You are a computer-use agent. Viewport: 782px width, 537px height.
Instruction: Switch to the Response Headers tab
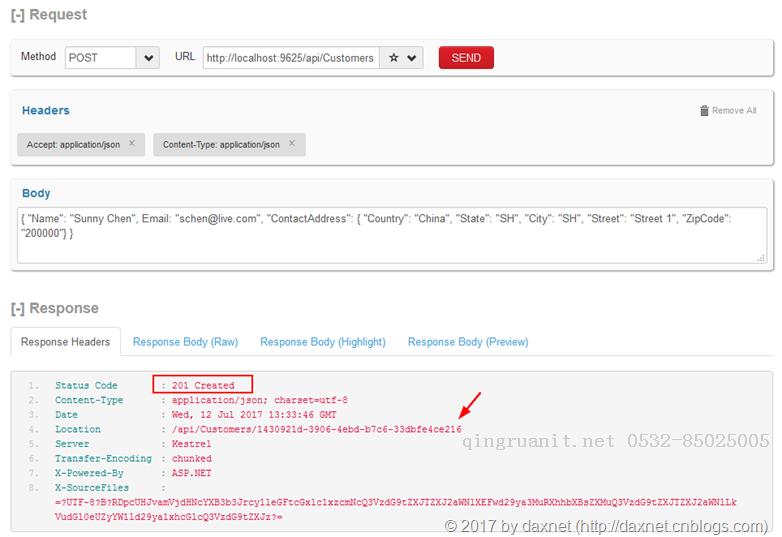[65, 342]
